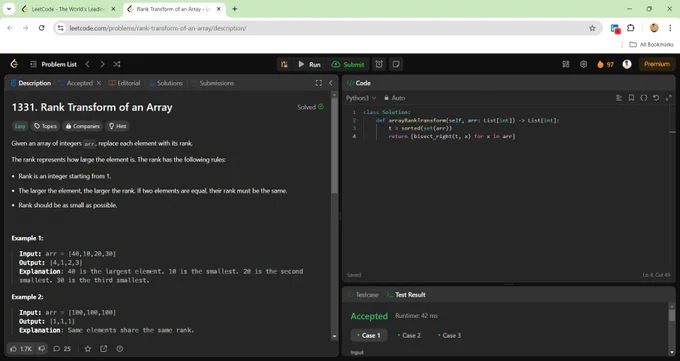Open All Bookmarks folder

click(651, 44)
